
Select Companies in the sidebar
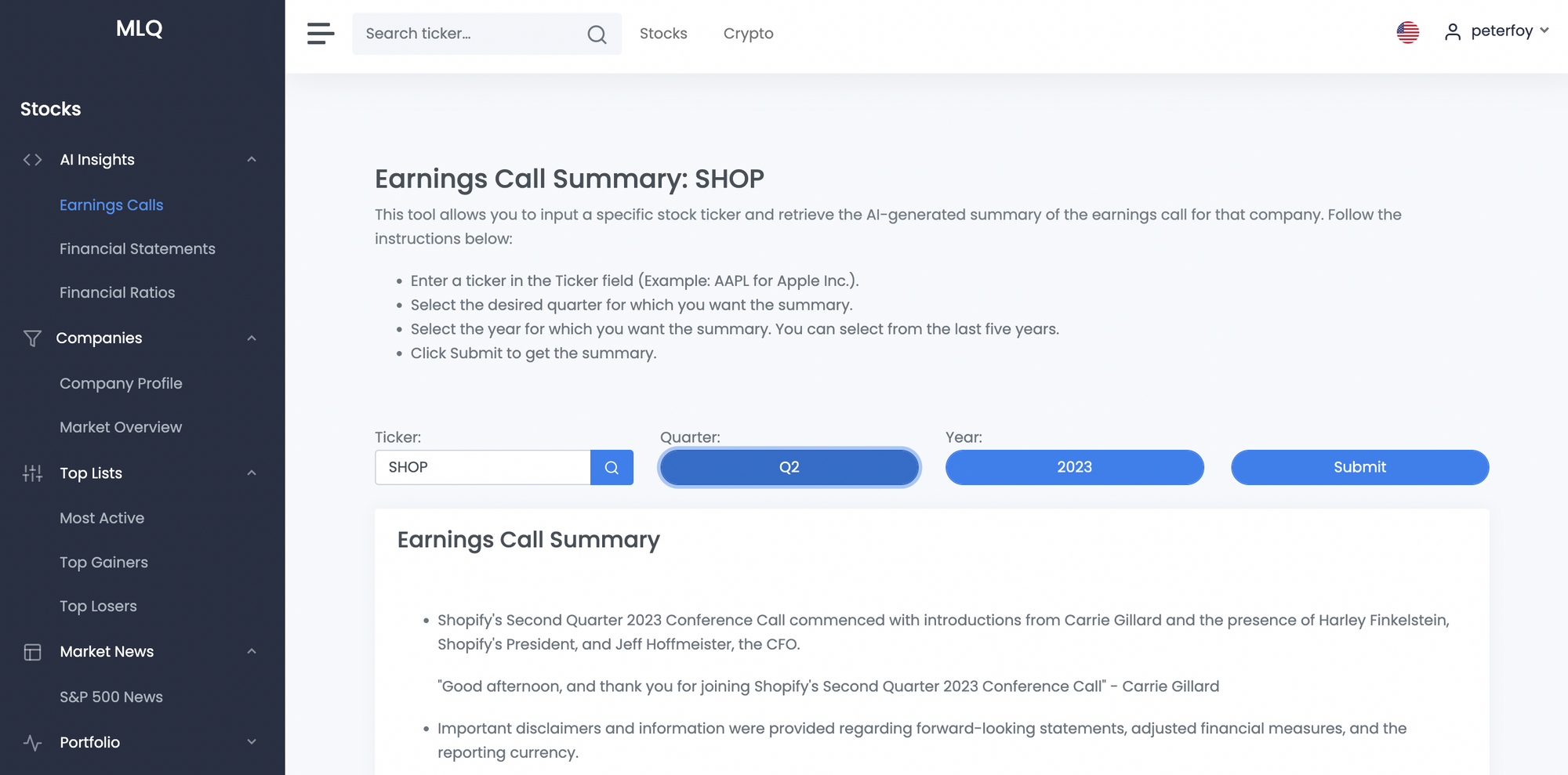(99, 339)
